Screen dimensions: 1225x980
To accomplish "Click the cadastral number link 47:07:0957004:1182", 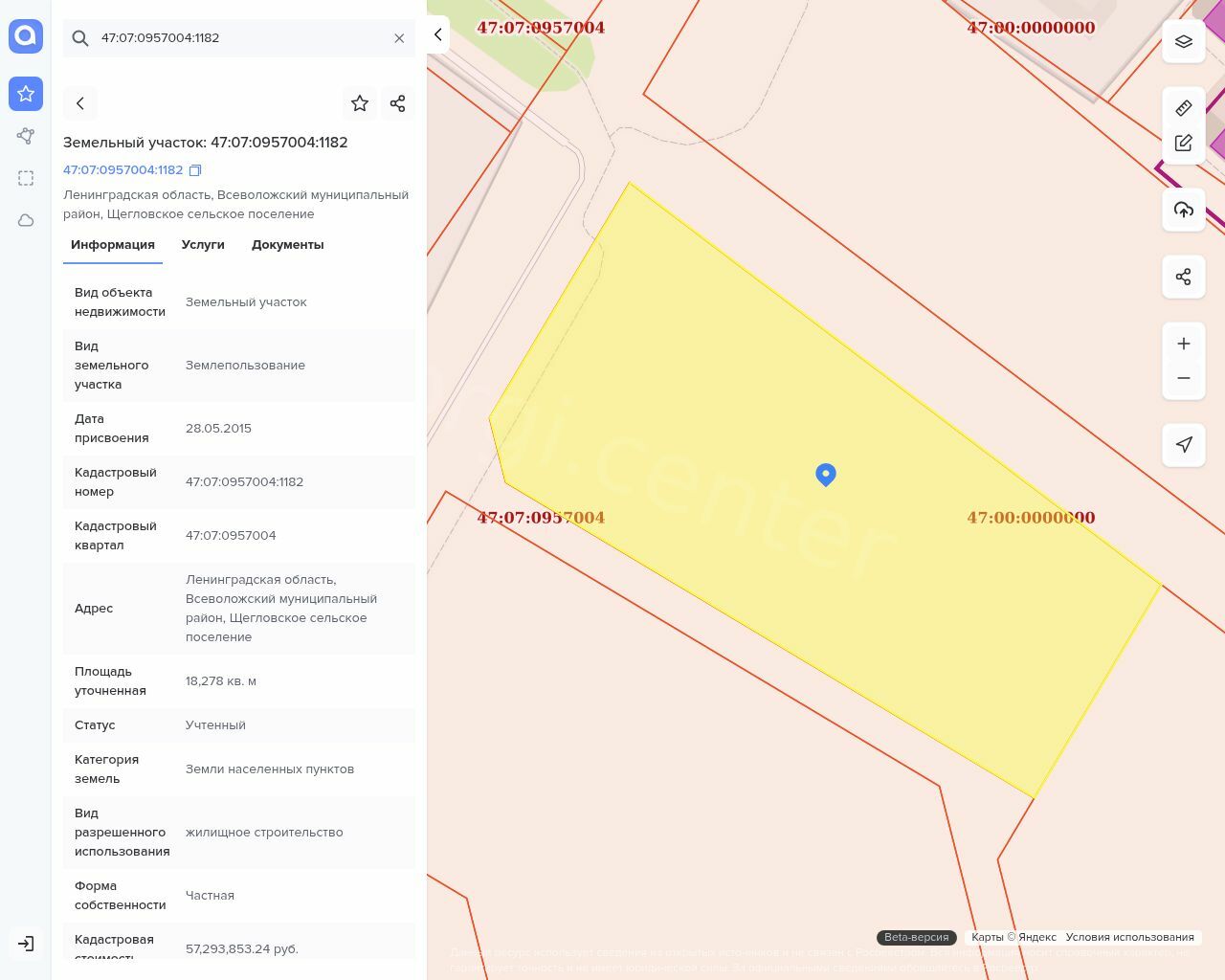I will (122, 170).
